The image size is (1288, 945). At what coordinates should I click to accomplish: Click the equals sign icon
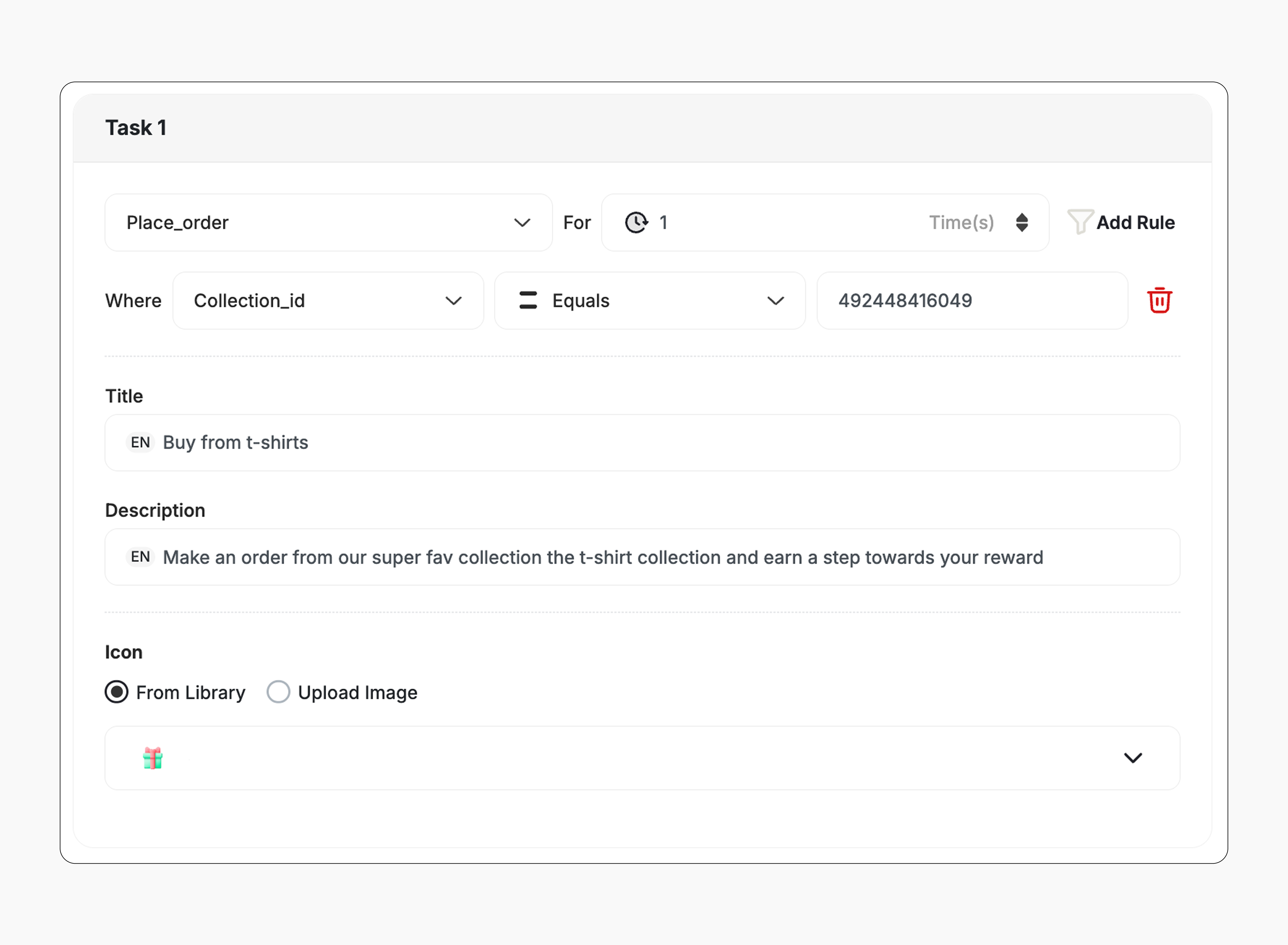pos(528,300)
